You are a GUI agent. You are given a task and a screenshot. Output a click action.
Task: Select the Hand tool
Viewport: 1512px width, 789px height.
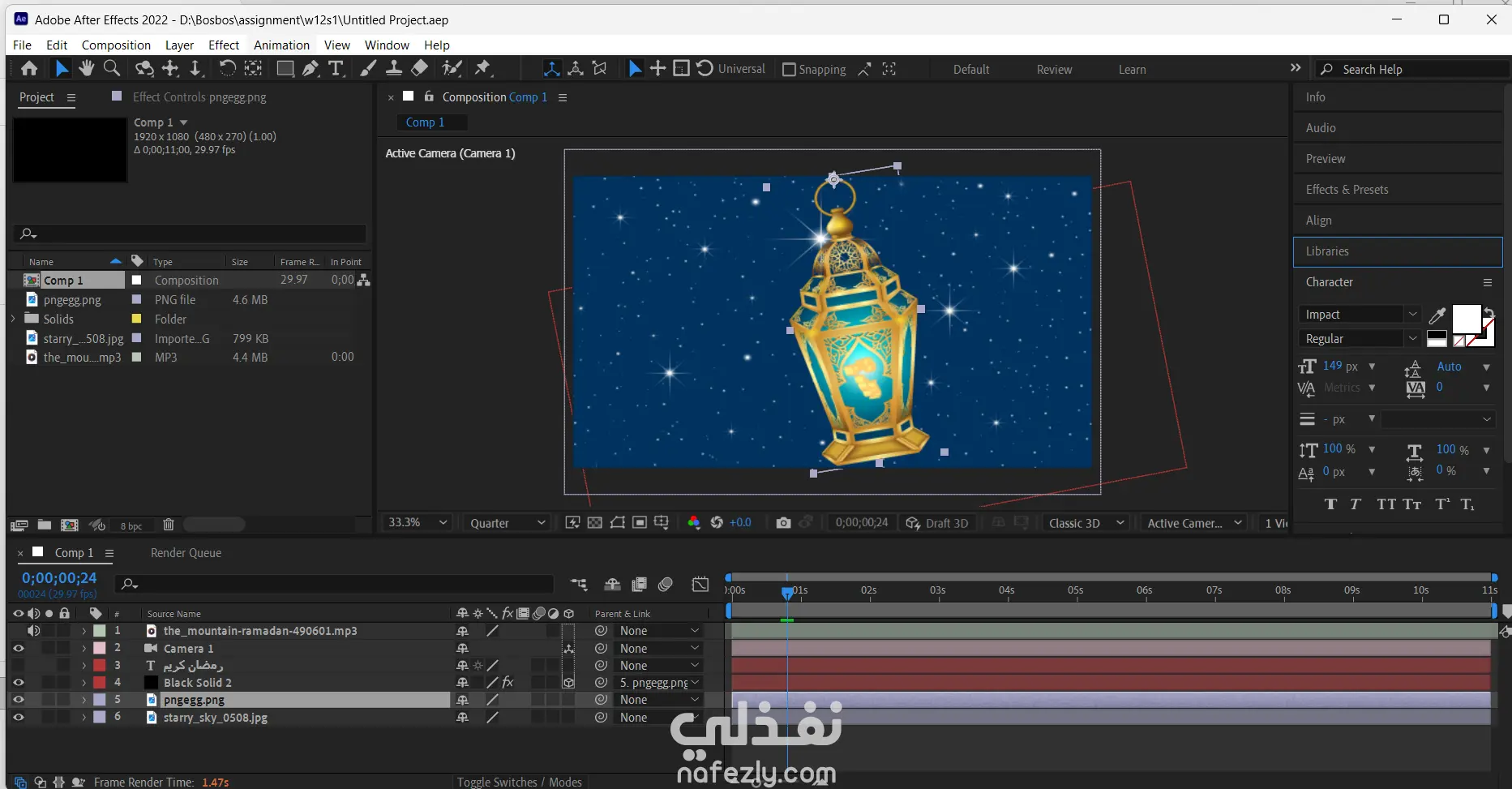tap(87, 69)
